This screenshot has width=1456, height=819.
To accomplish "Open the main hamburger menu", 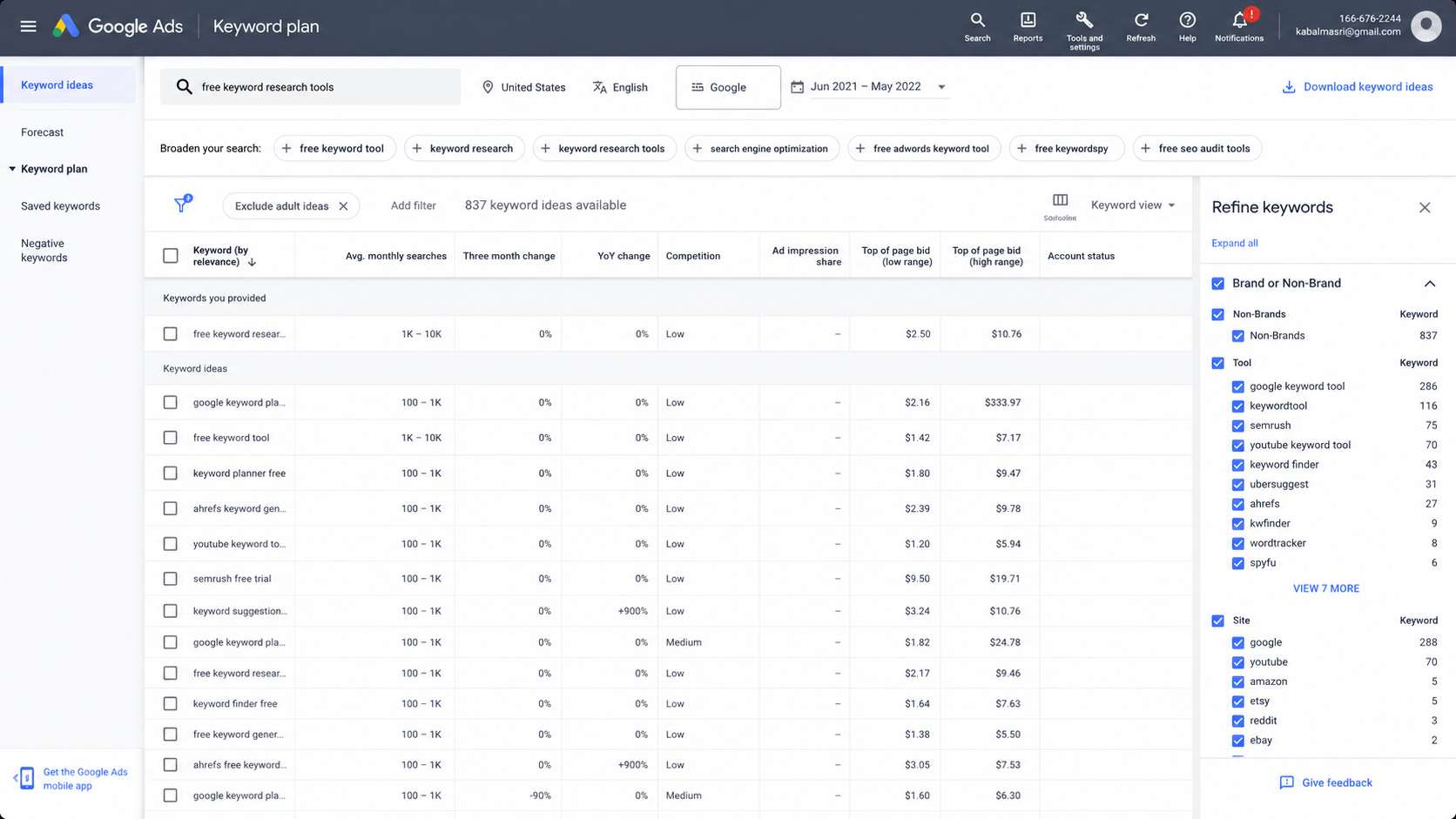I will coord(28,26).
